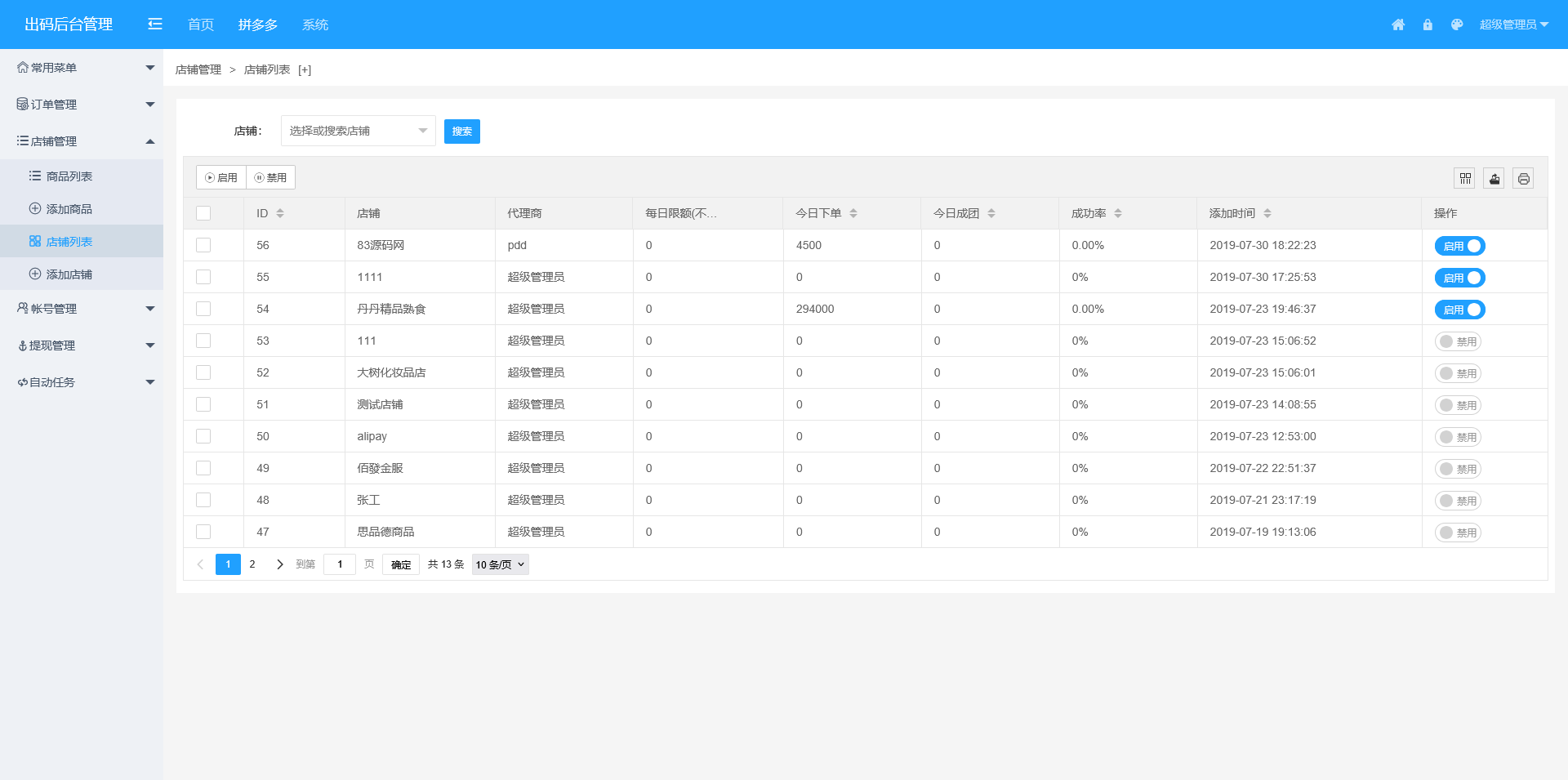1568x780 pixels.
Task: Sort table by ID column arrows
Action: point(280,213)
